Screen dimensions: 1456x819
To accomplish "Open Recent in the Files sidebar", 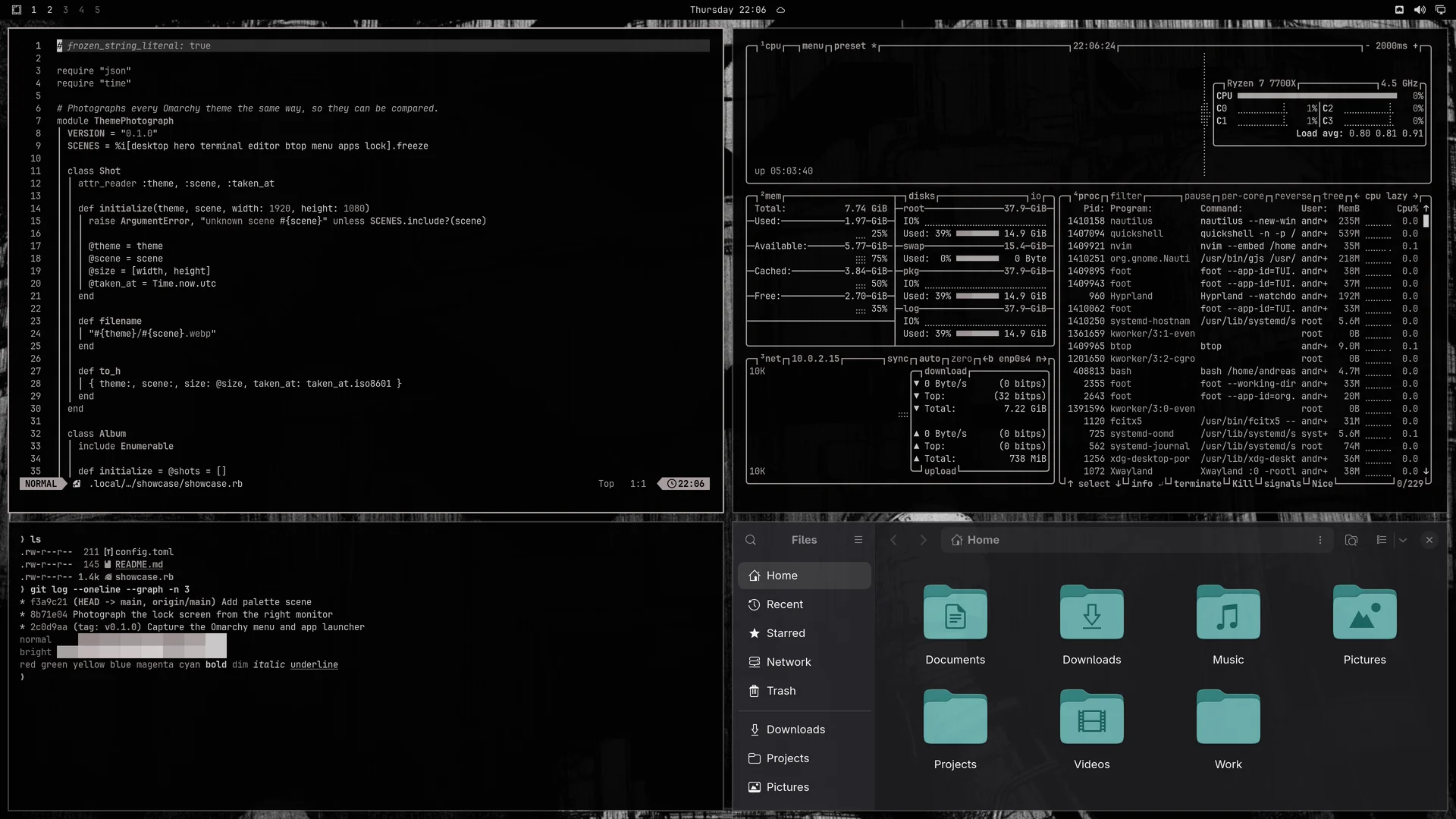I will pos(805,604).
